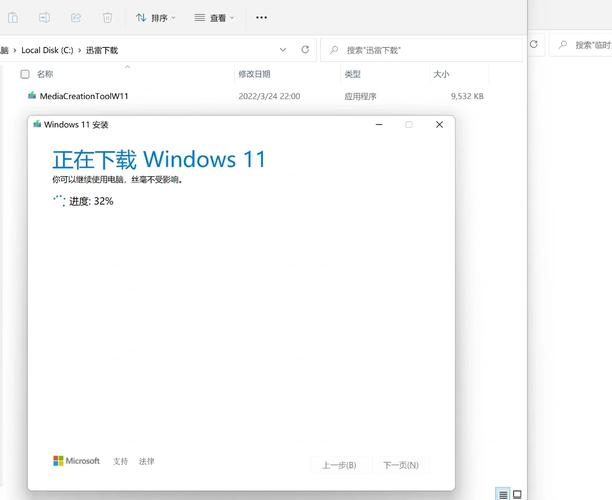Click the breadcrumb chevron before 迅雷下载
Screen dimensions: 612x500
[x=79, y=50]
